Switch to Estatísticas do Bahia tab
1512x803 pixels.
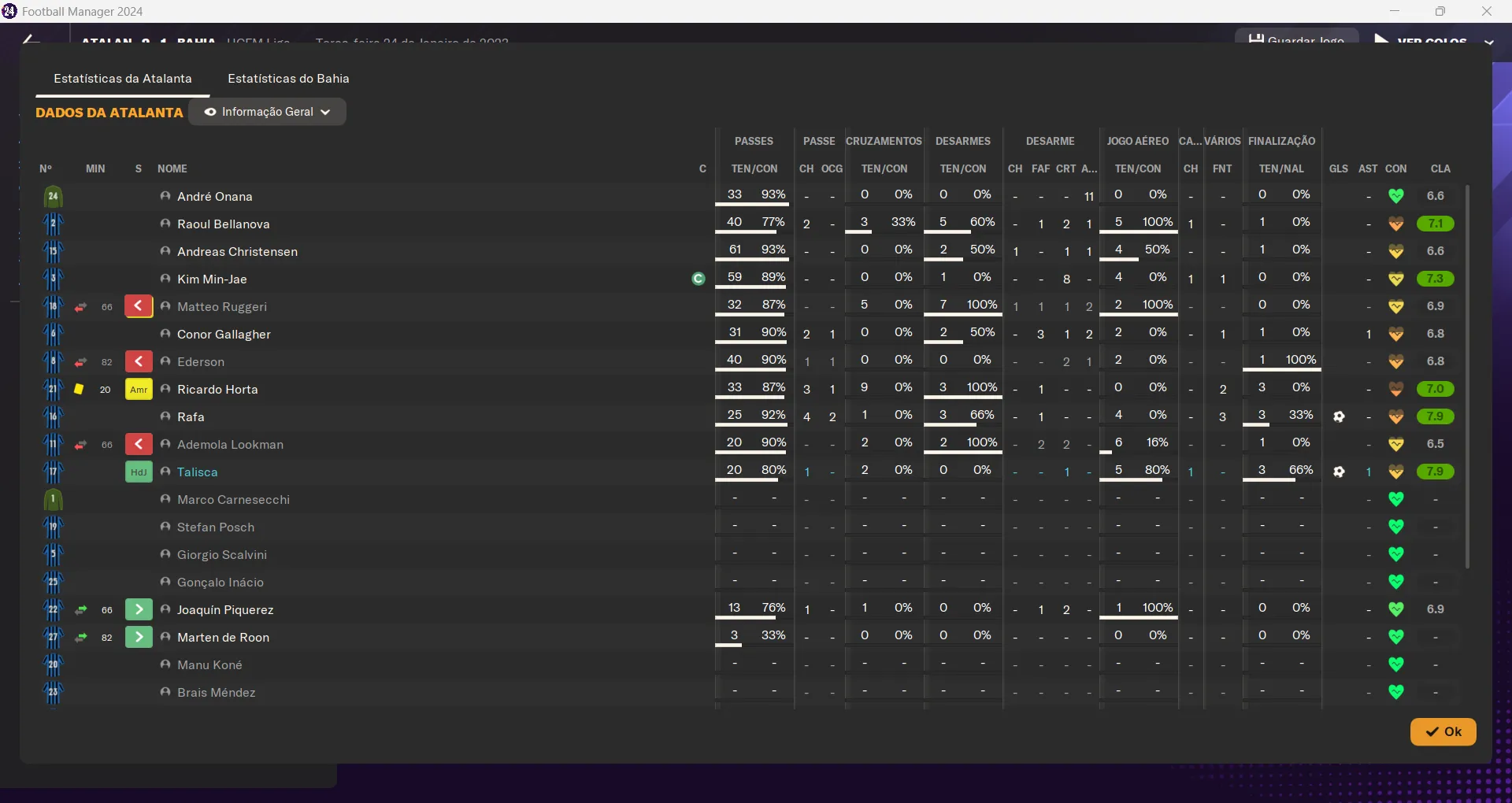click(x=288, y=79)
